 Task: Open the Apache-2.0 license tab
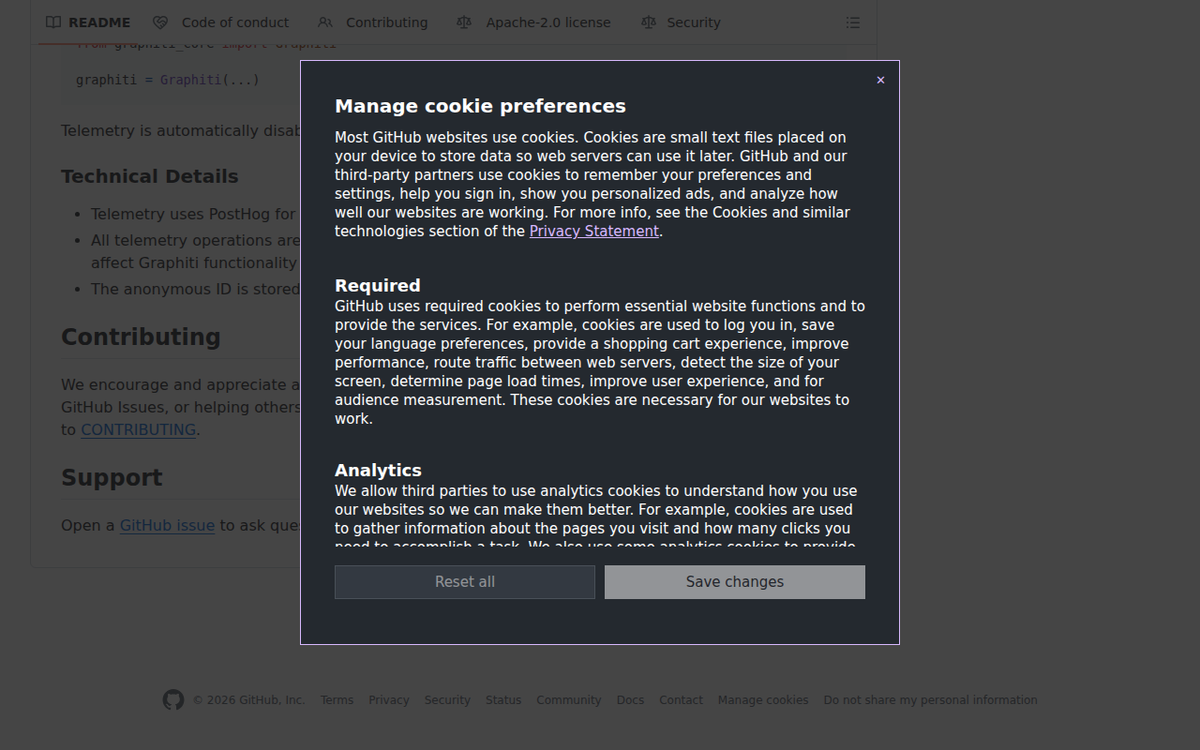coord(533,22)
